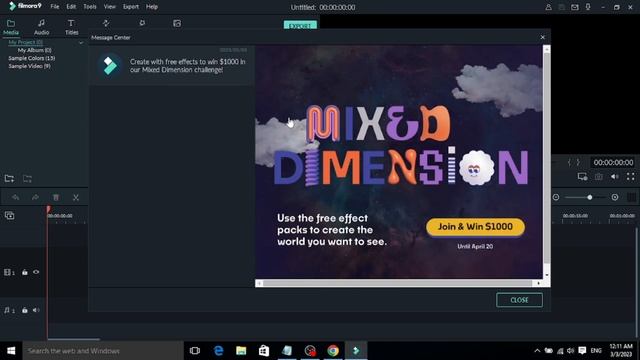The height and width of the screenshot is (360, 640).
Task: Open the Export menu
Action: tap(131, 7)
